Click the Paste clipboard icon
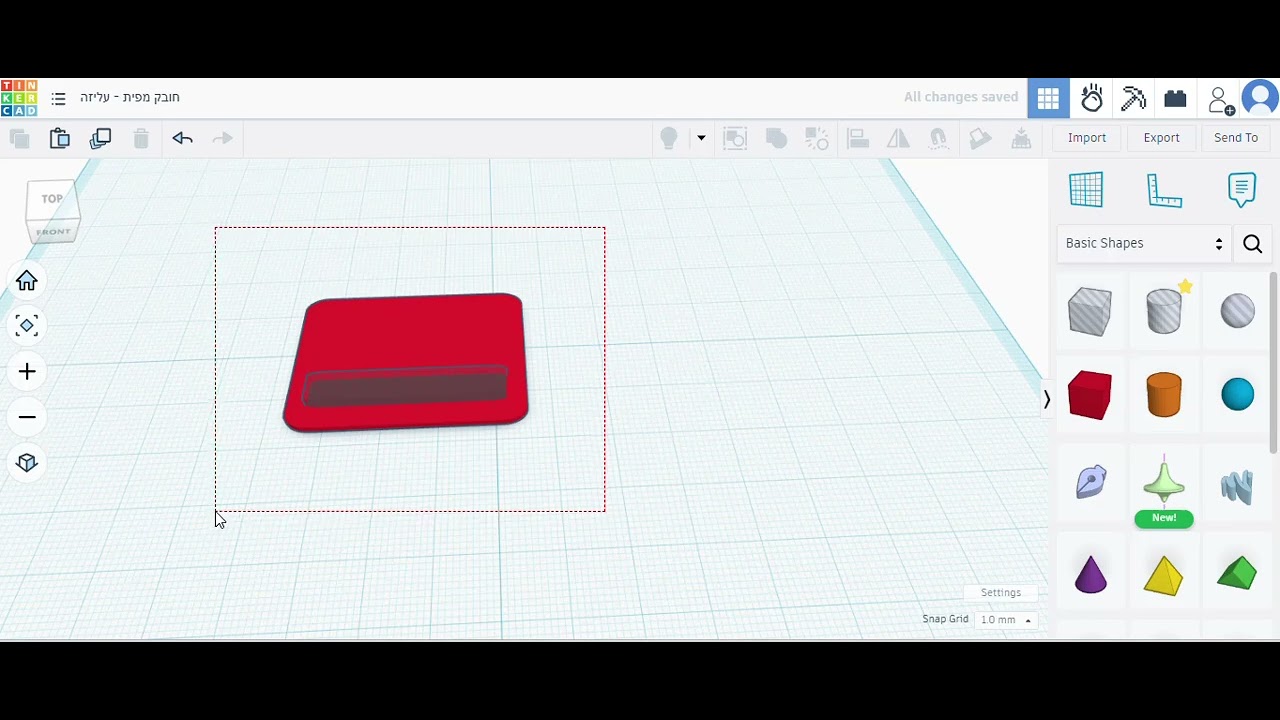Viewport: 1280px width, 720px height. tap(60, 138)
